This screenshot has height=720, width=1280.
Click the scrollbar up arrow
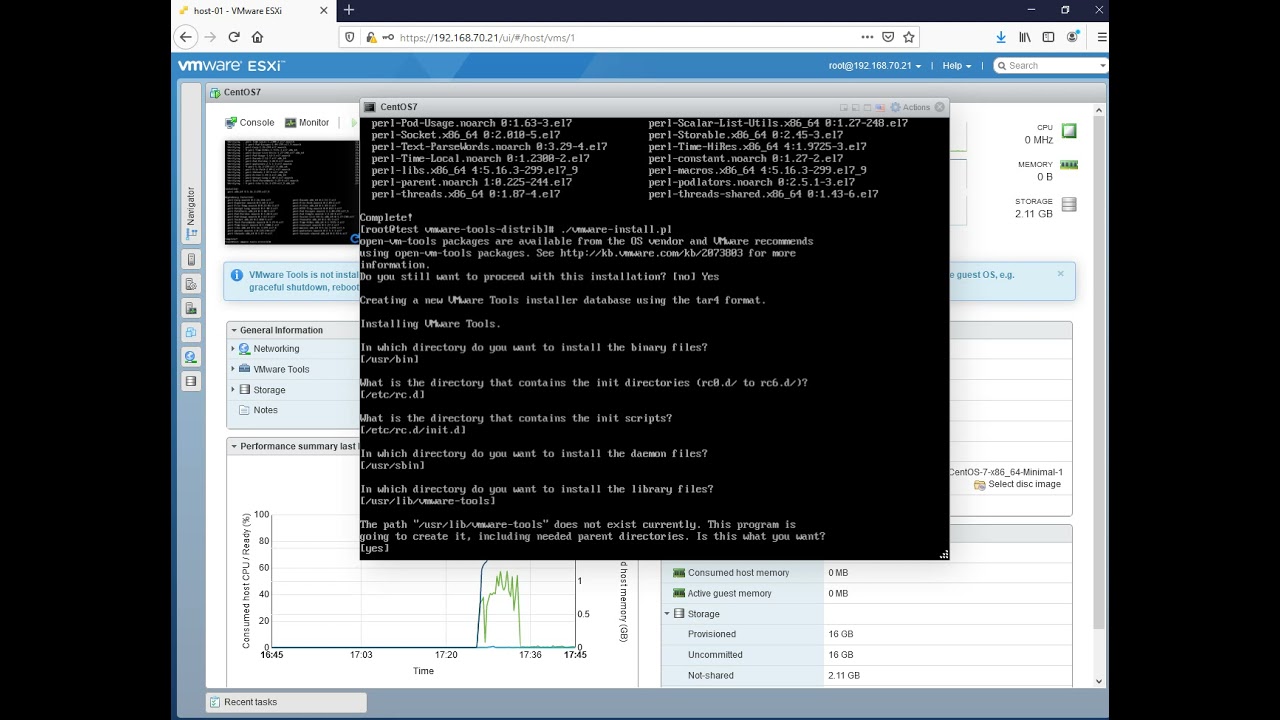click(1099, 111)
